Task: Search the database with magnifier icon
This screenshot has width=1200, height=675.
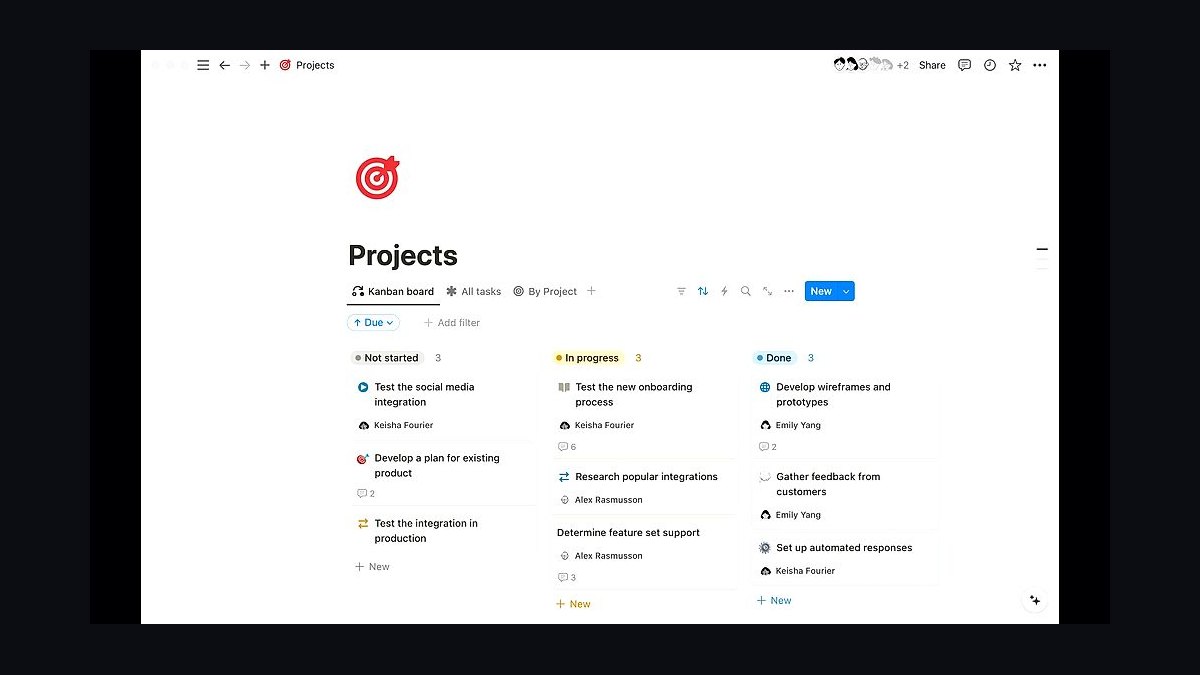Action: [746, 291]
